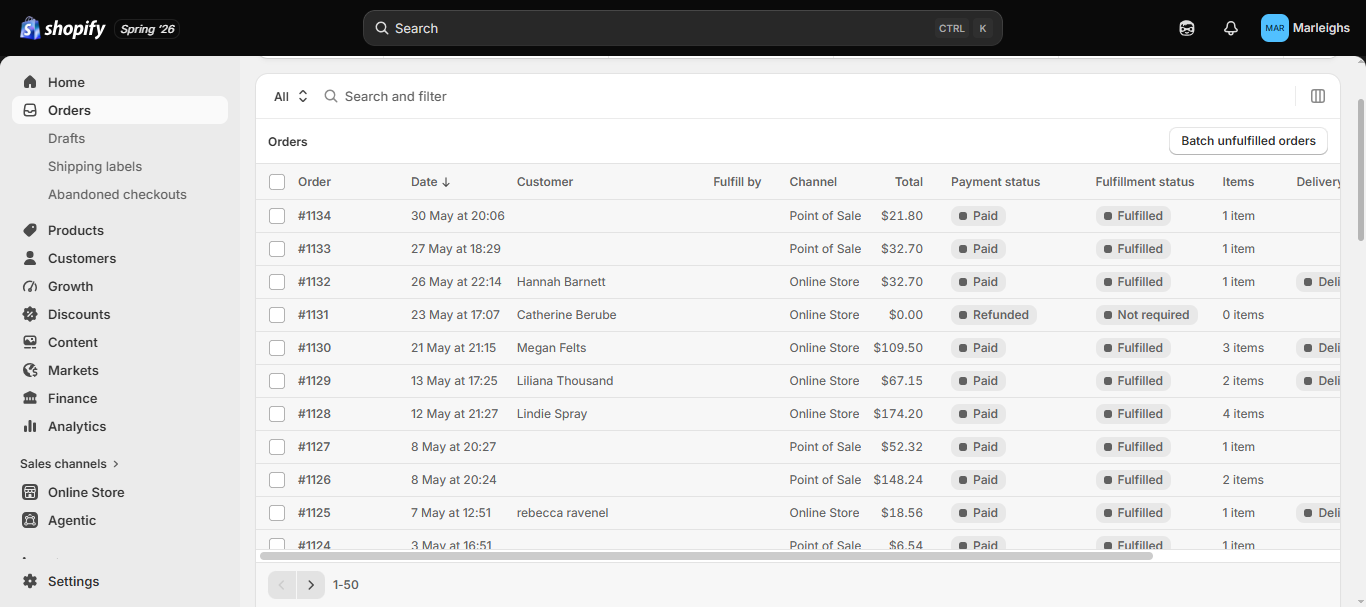This screenshot has height=607, width=1366.
Task: Select order #1132 checkbox
Action: 277,282
